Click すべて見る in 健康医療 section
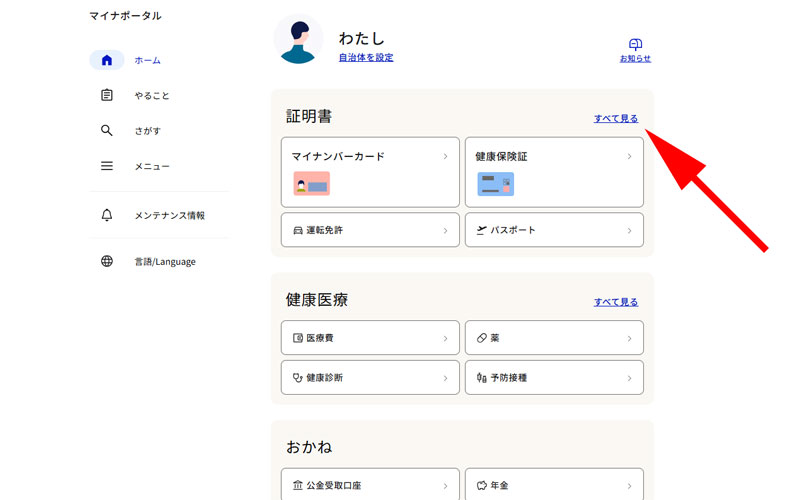Screen dimensions: 800x500 tap(616, 302)
